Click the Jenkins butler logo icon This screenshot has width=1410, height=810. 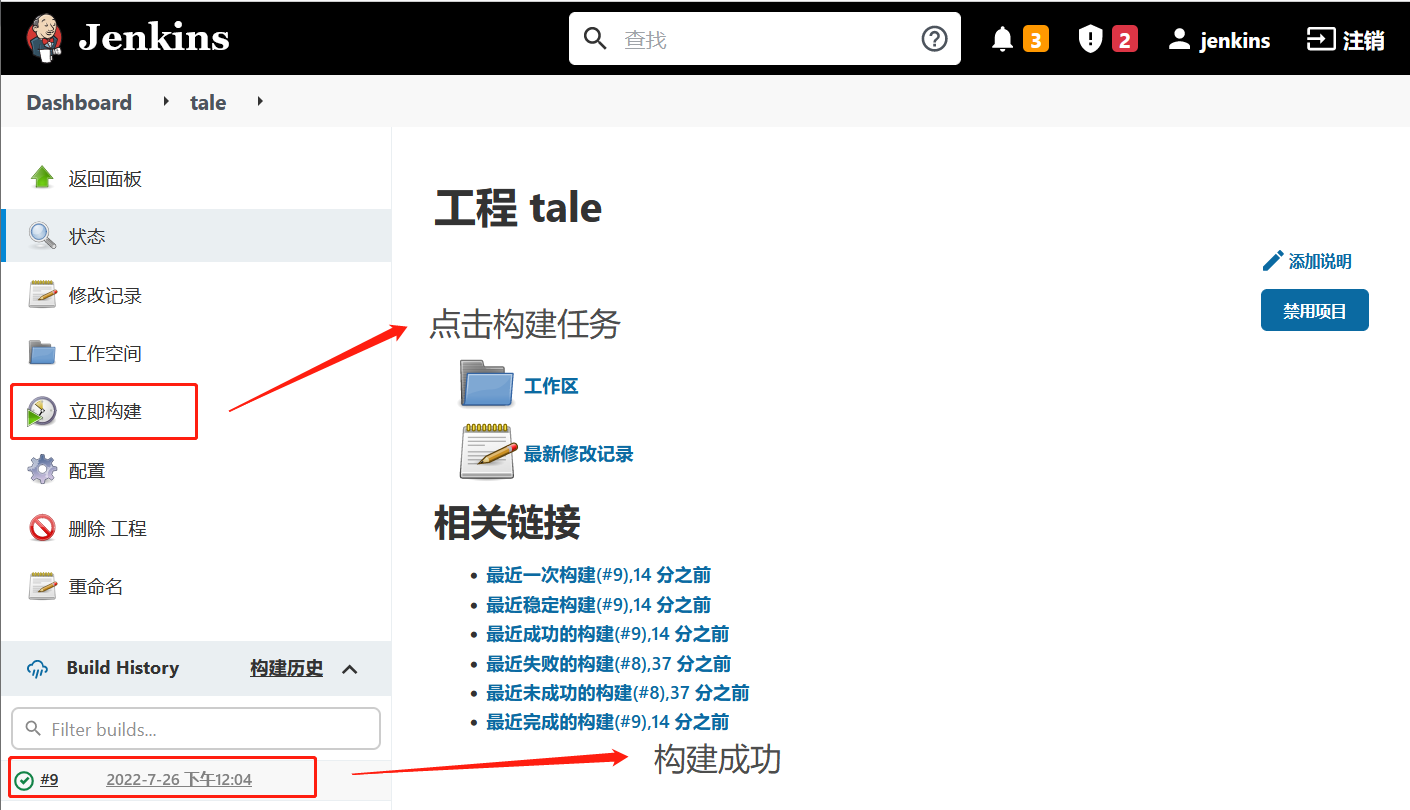[x=44, y=38]
